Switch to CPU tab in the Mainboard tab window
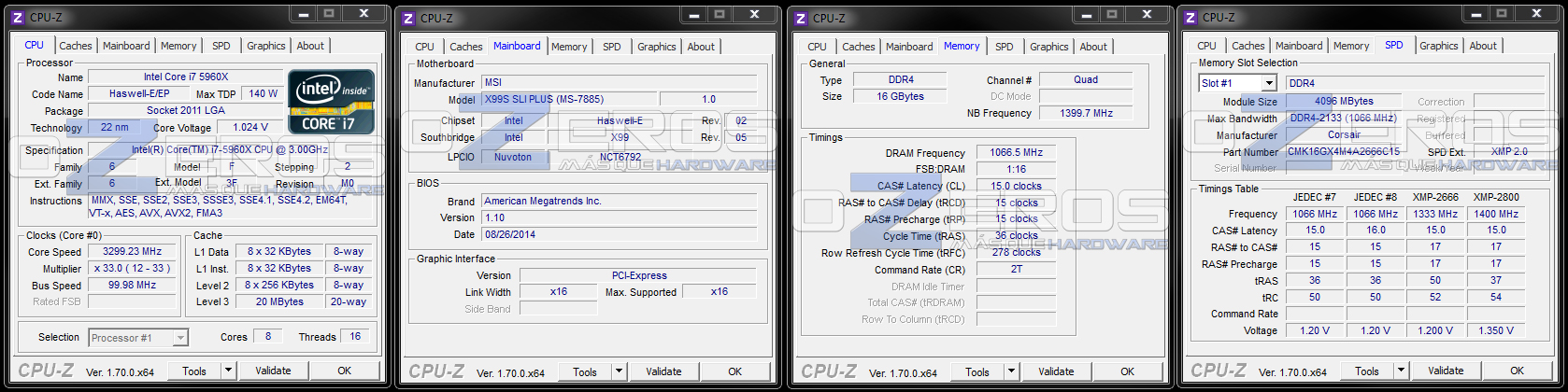Image resolution: width=1568 pixels, height=392 pixels. pyautogui.click(x=425, y=47)
